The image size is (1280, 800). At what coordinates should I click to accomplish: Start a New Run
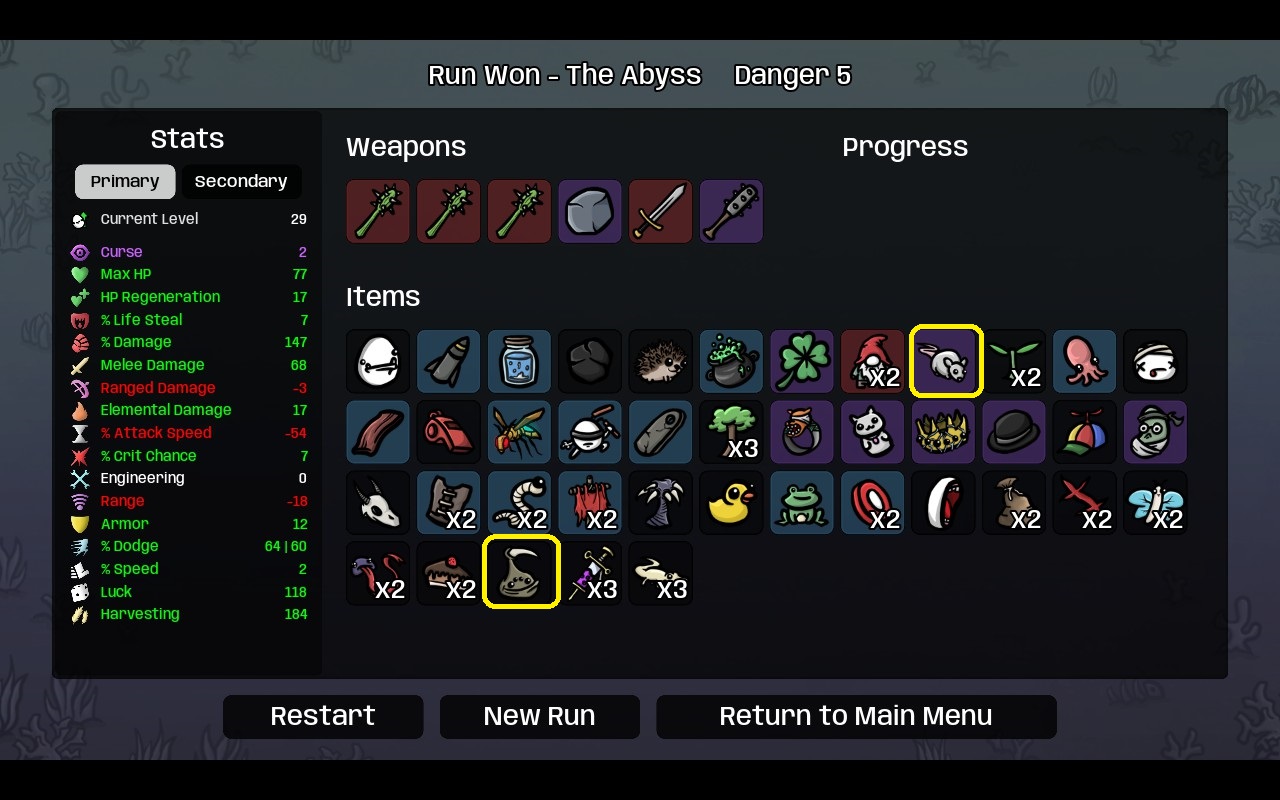click(539, 716)
